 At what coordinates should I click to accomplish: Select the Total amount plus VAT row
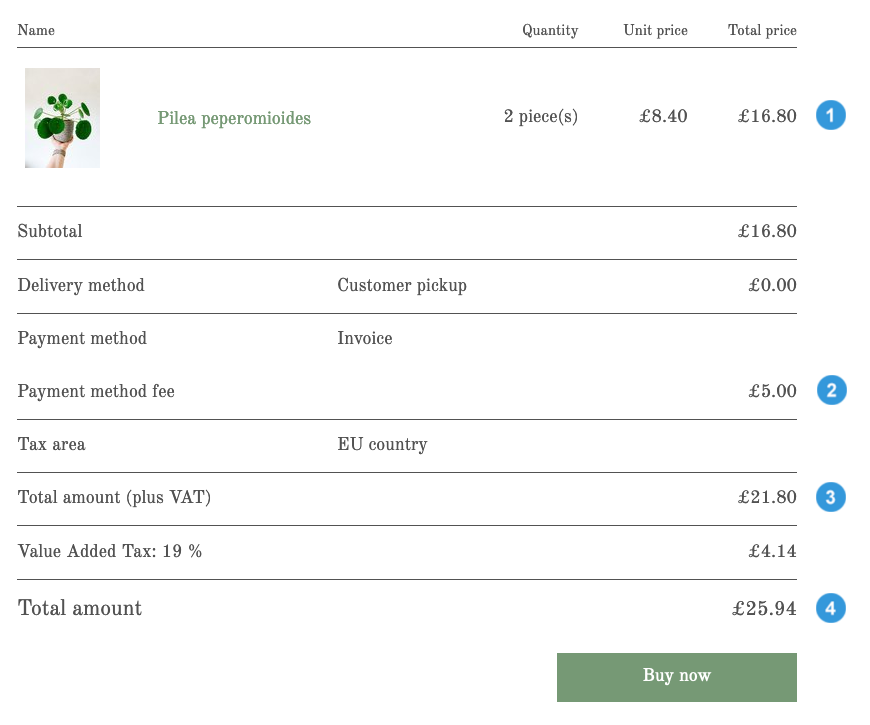click(x=400, y=497)
